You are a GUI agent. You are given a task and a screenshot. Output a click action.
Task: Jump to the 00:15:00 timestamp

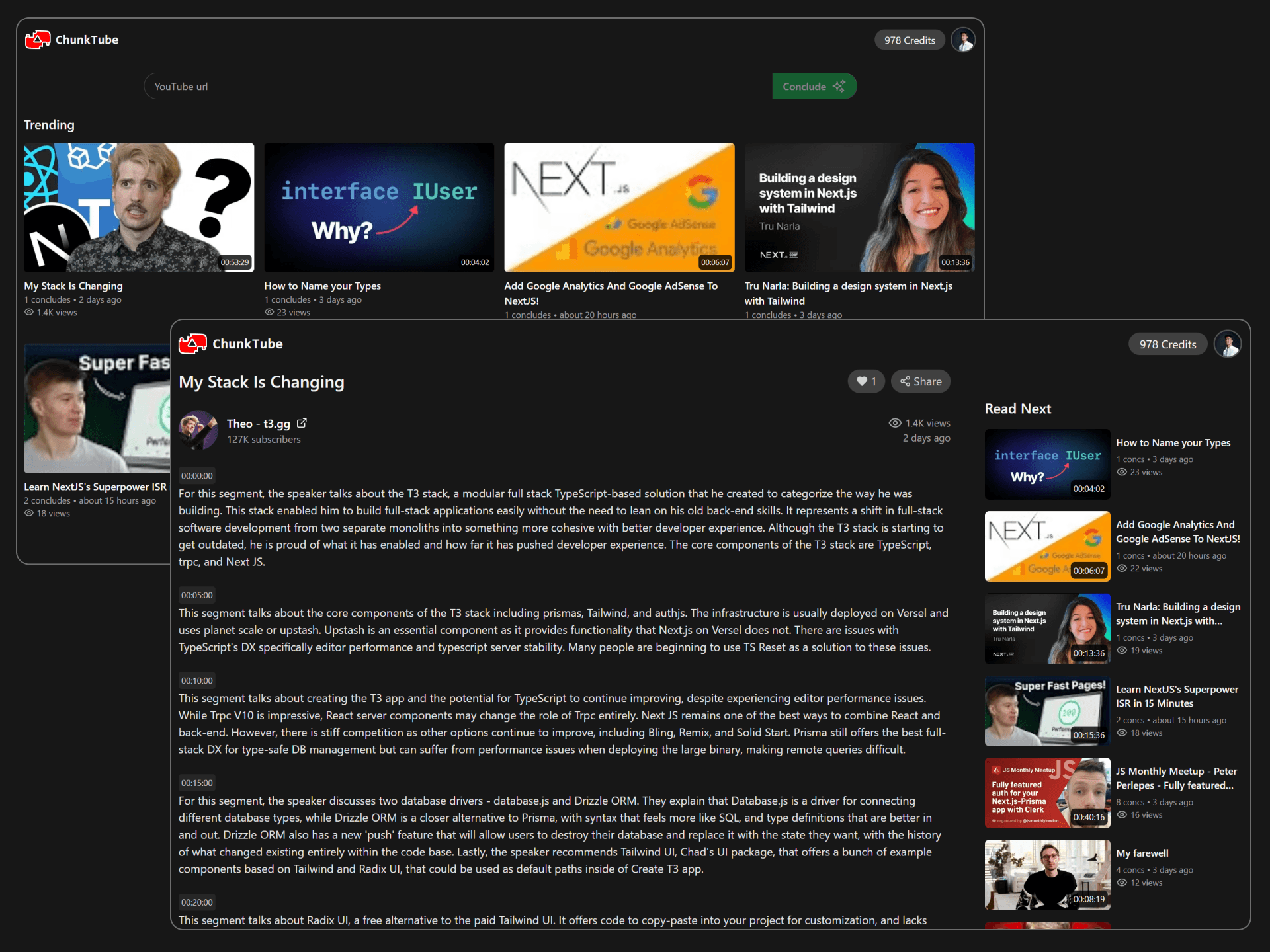(x=197, y=783)
